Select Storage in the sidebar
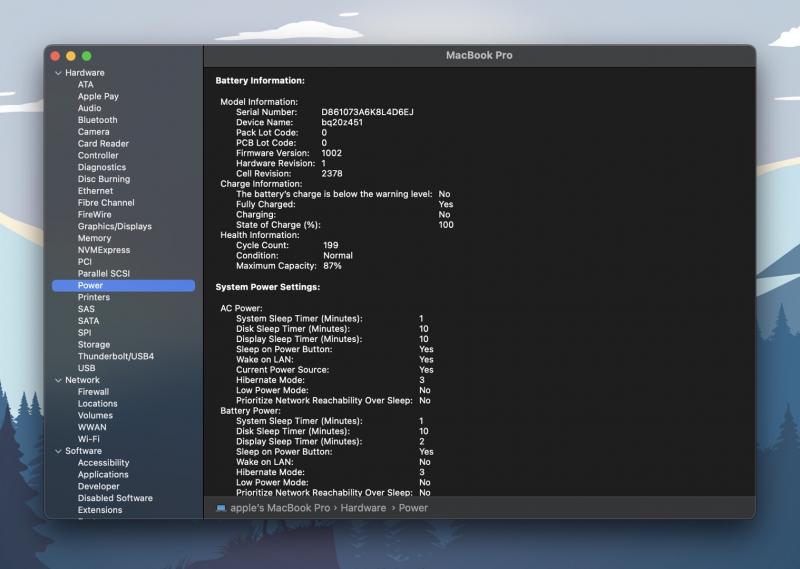The image size is (800, 569). coord(94,345)
